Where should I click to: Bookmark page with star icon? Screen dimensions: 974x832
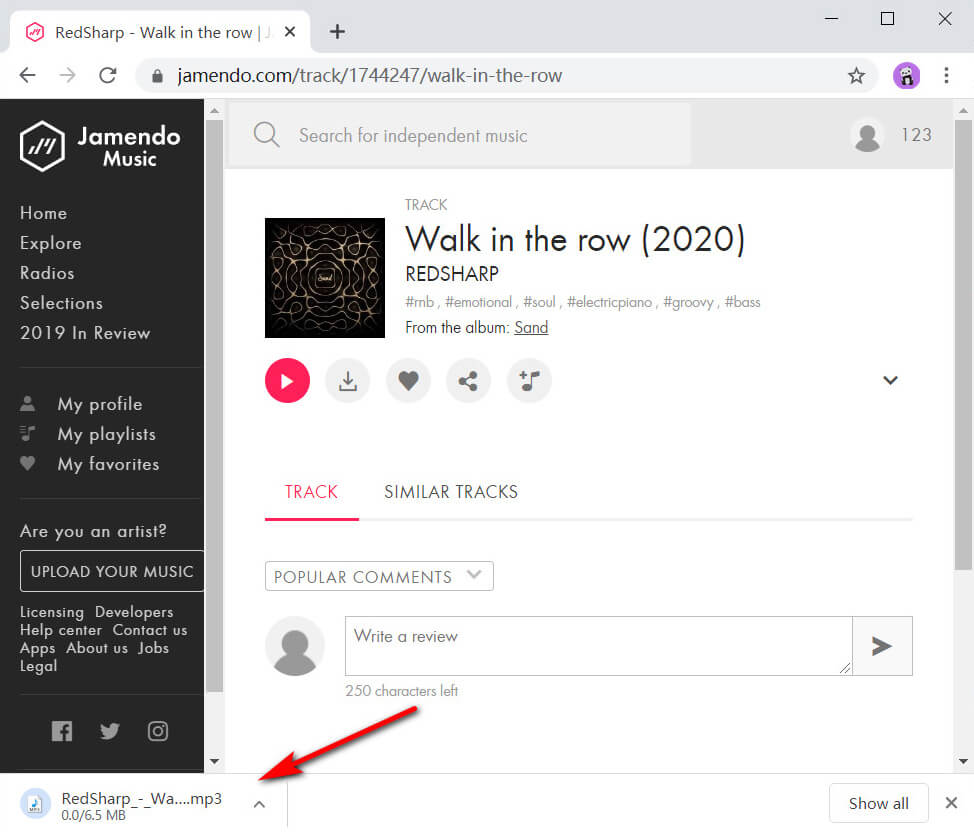click(x=856, y=76)
